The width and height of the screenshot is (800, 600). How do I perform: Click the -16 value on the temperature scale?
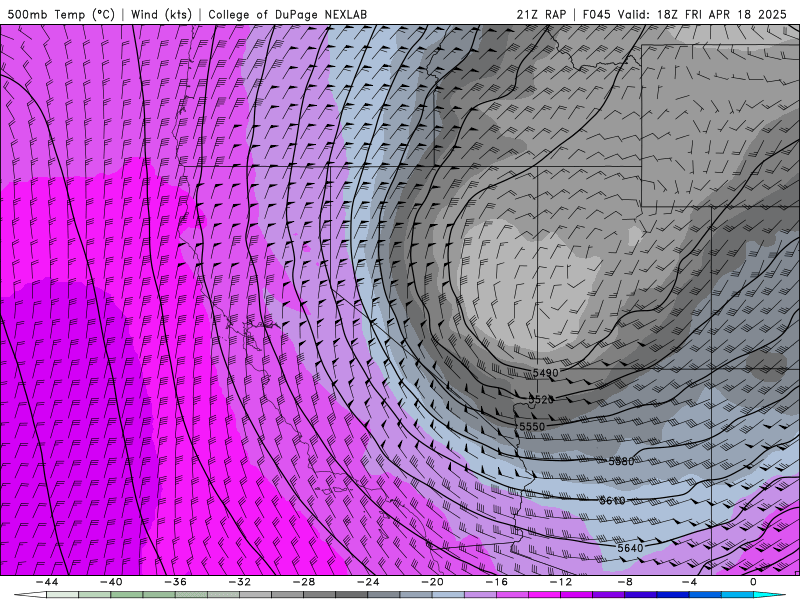497,582
